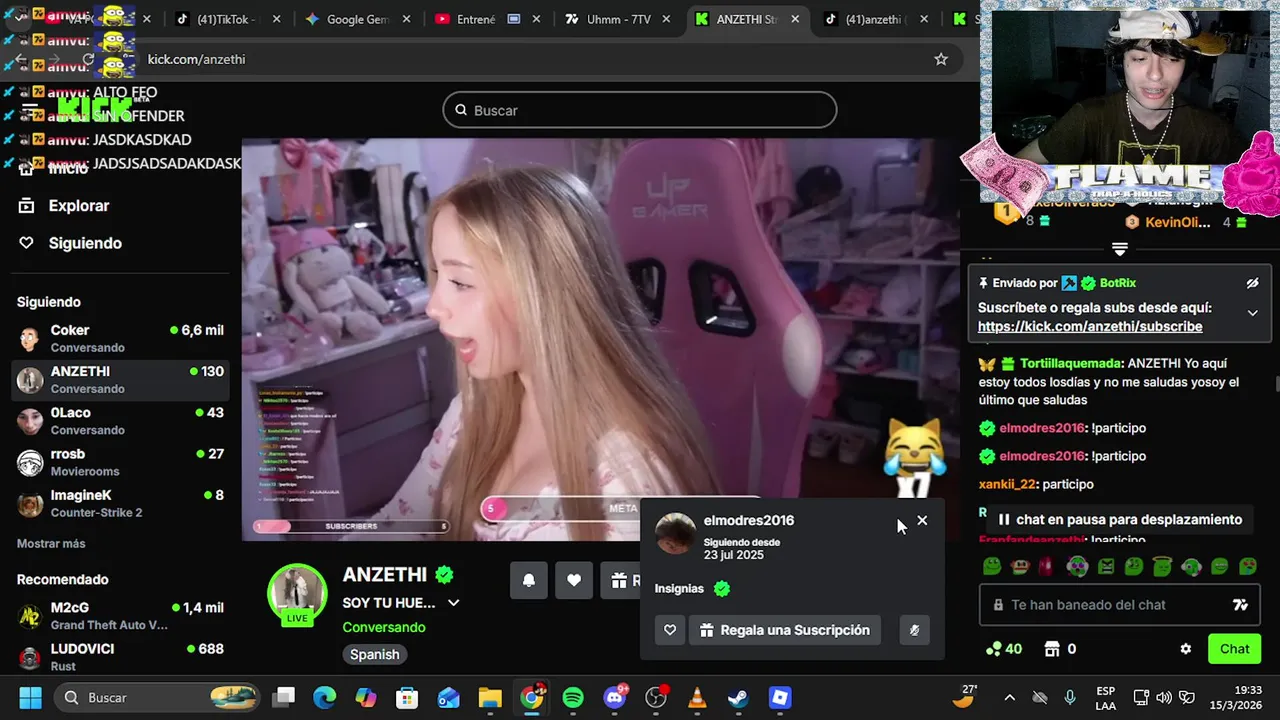
Task: Click the chat scrollbar
Action: (x=1276, y=385)
